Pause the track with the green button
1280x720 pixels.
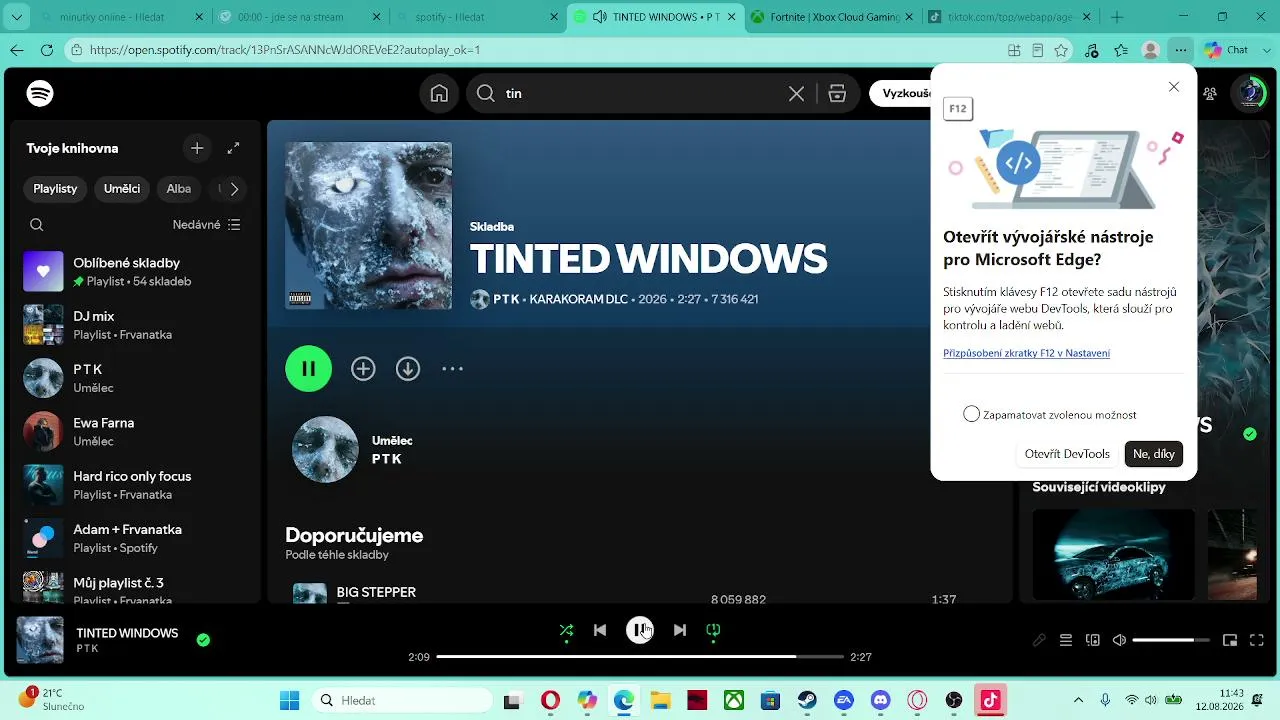click(308, 369)
